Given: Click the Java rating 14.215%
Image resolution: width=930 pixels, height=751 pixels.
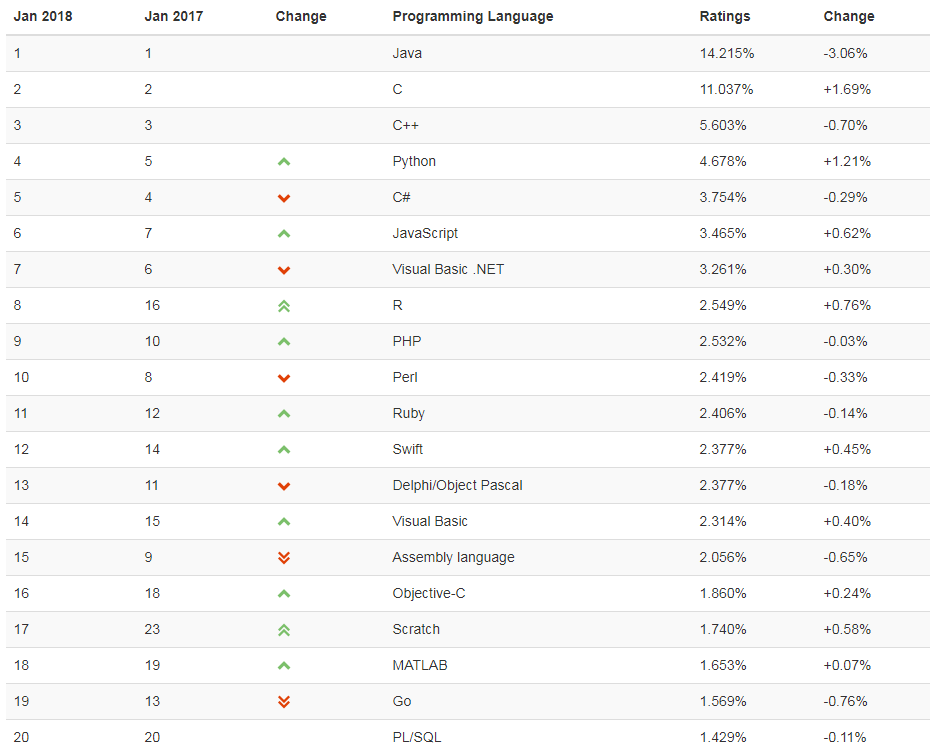Looking at the screenshot, I should [x=727, y=53].
